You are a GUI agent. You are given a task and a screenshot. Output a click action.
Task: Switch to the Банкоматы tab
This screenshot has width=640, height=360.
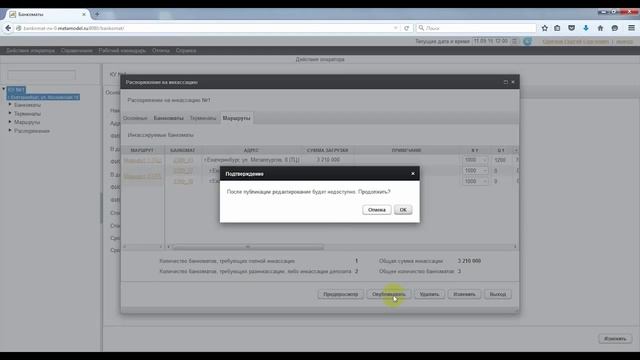[x=169, y=118]
